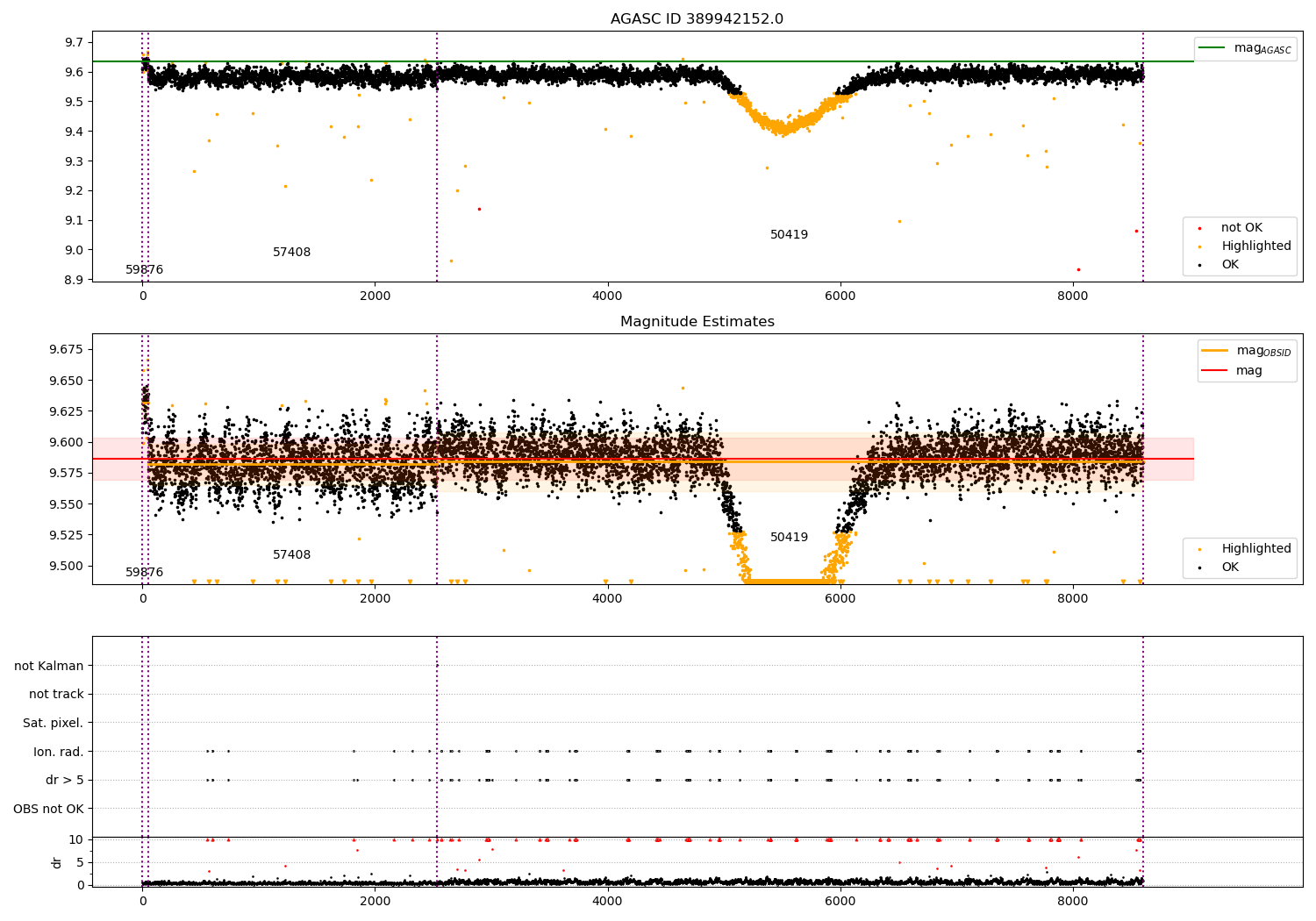The width and height of the screenshot is (1316, 921).
Task: Click the orange line sample beside mag OBSID
Action: tap(1215, 351)
